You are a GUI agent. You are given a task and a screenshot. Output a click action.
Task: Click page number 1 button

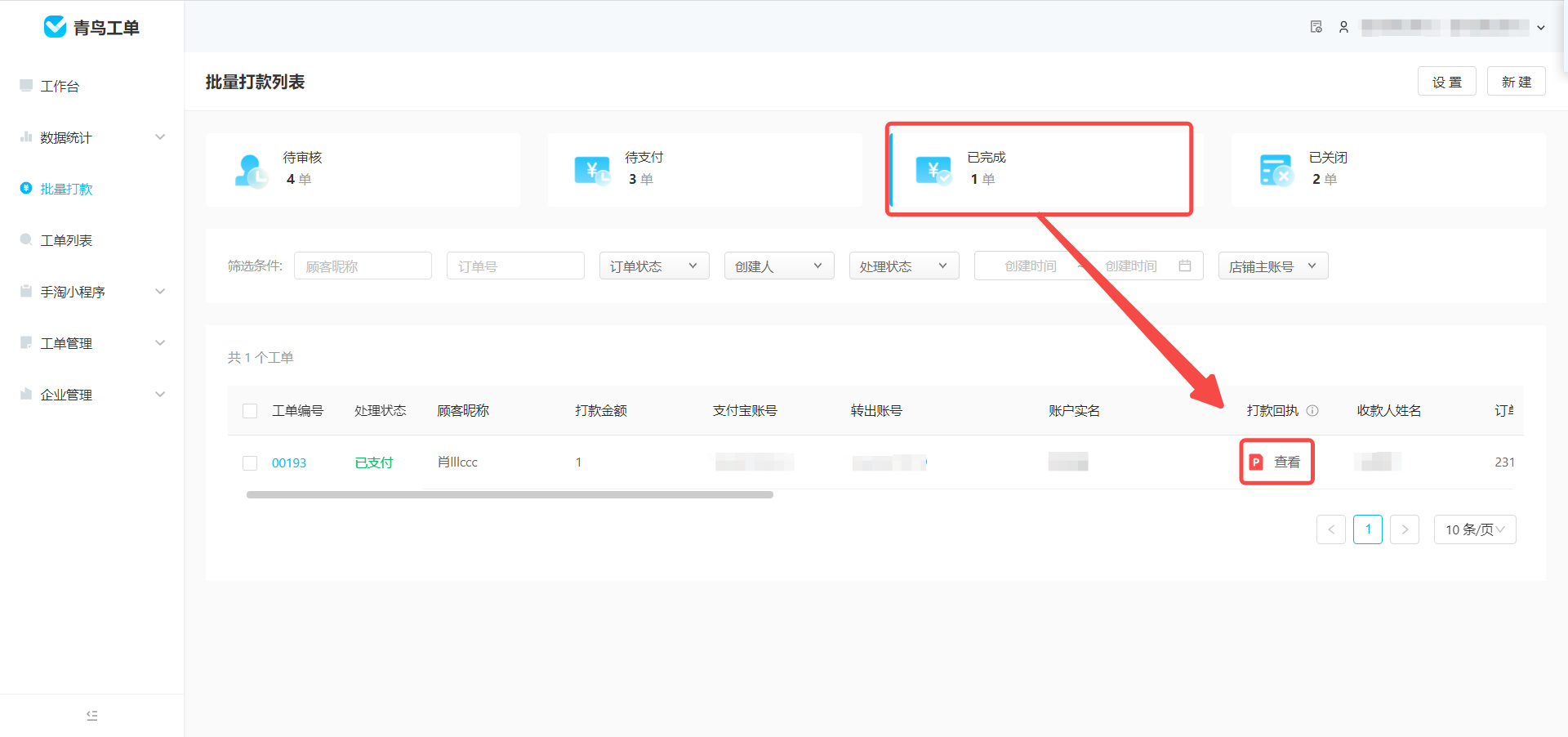tap(1368, 529)
